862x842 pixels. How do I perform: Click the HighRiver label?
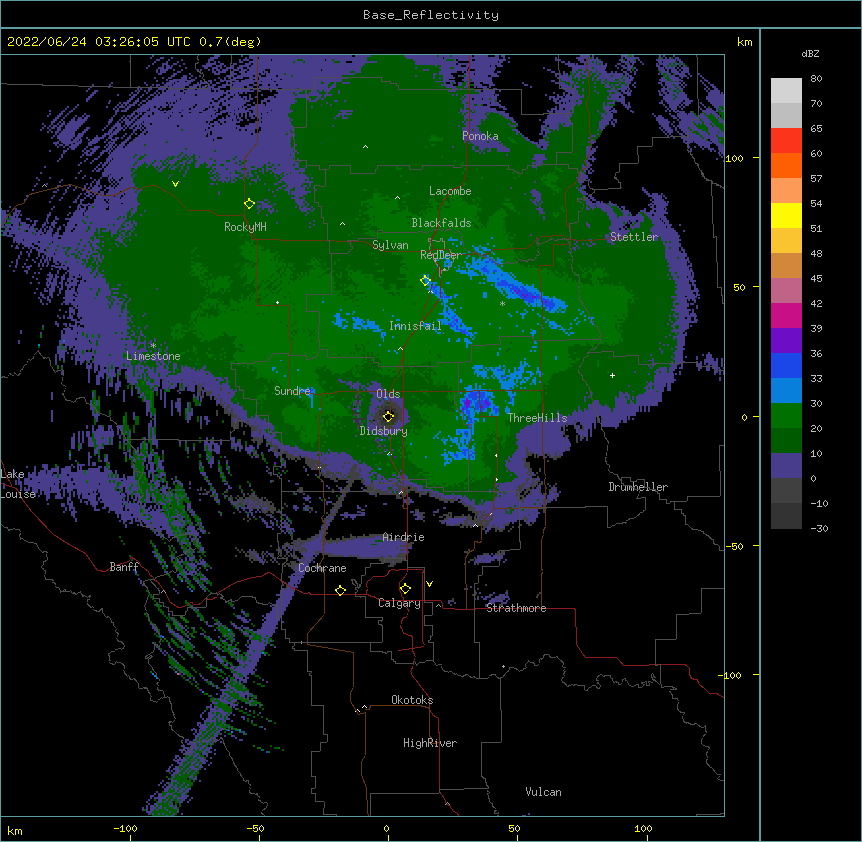point(430,743)
